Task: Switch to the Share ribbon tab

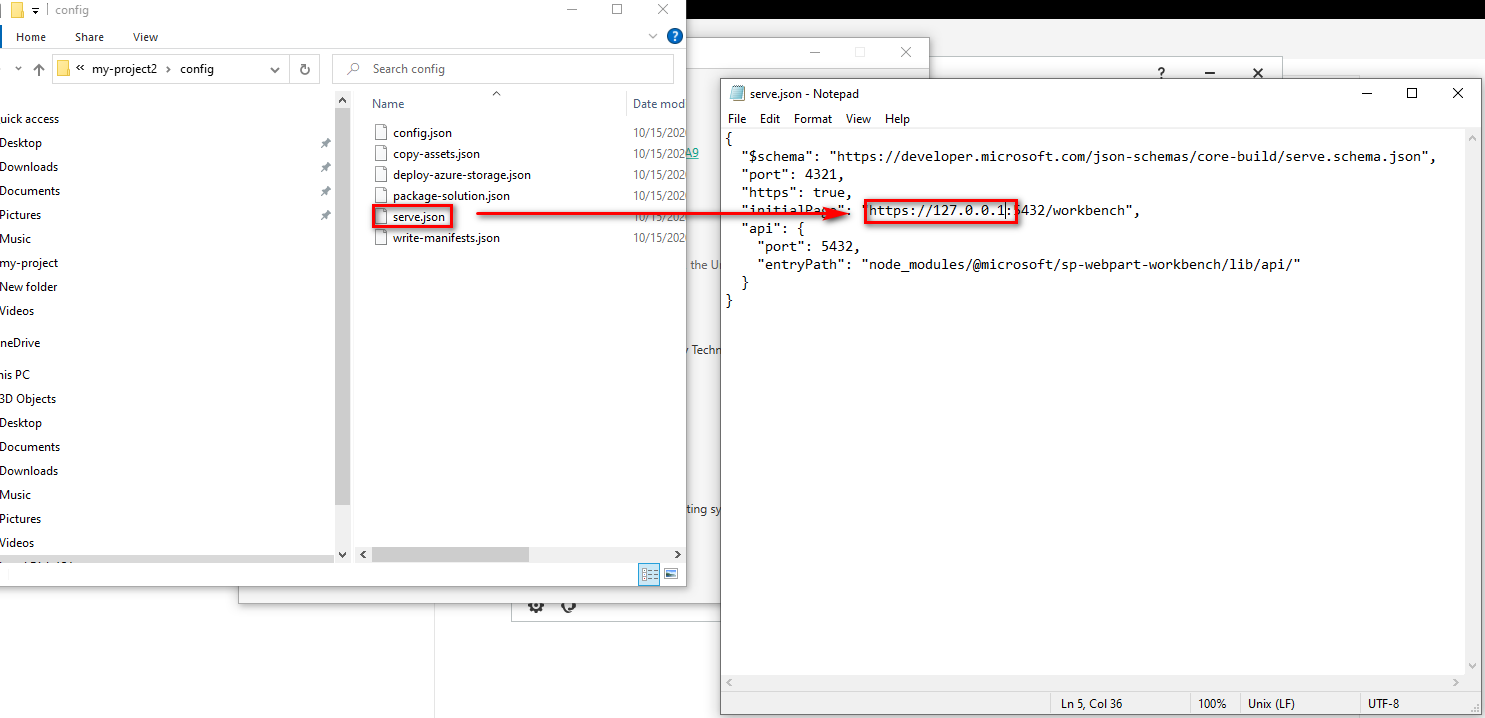Action: (89, 37)
